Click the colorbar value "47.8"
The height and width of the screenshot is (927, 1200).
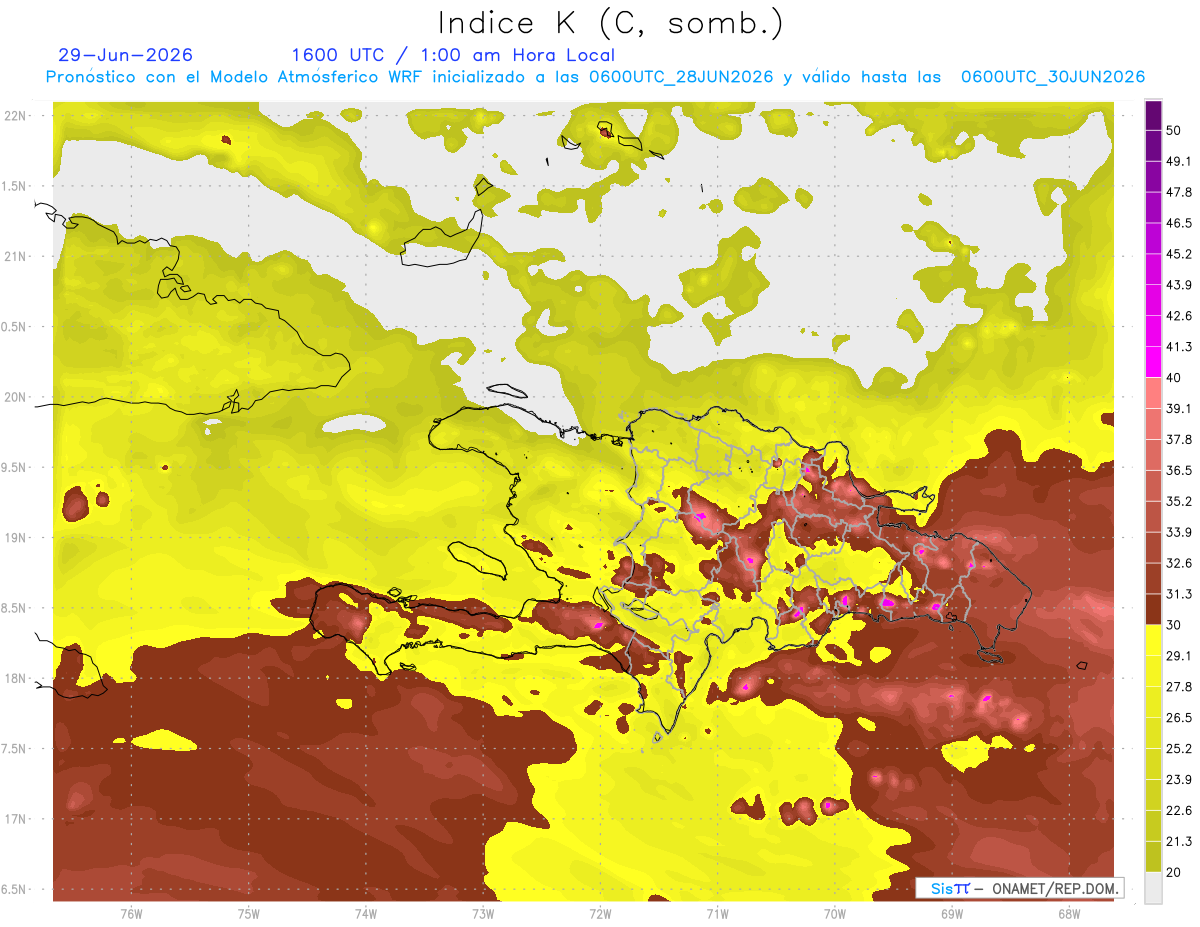pyautogui.click(x=1179, y=192)
